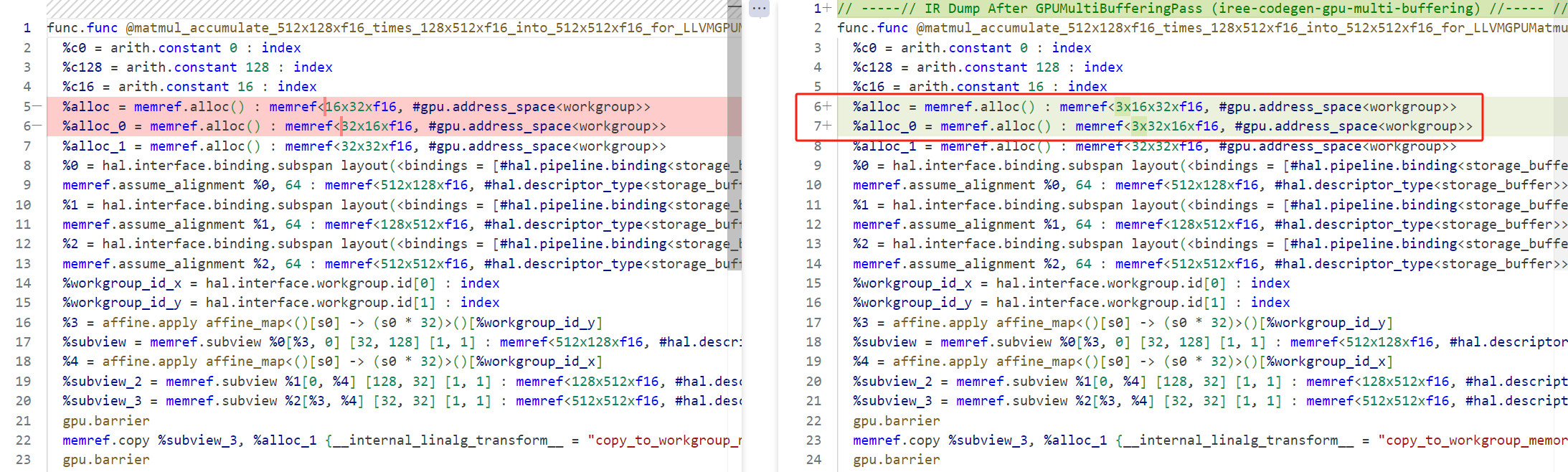Click the minus marker beside left line 5
The height and width of the screenshot is (472, 1568).
tap(37, 106)
